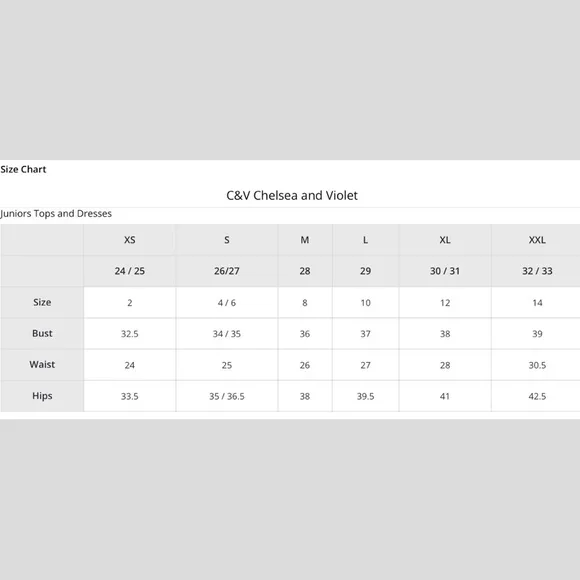
Task: Click the 35 / 36.5 hips cell
Action: pos(227,396)
